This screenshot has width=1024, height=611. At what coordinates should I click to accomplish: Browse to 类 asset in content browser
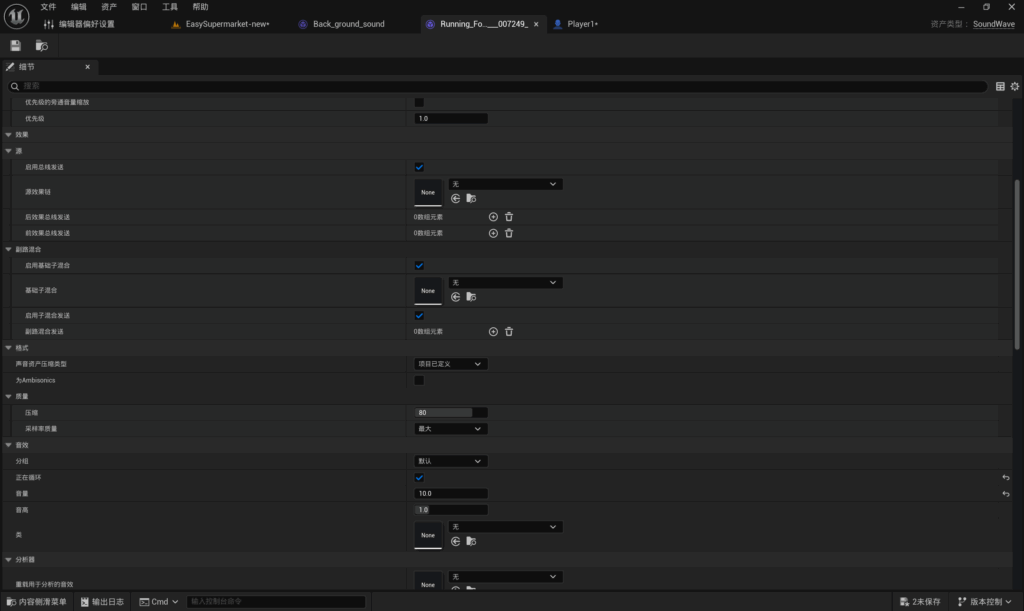[471, 541]
